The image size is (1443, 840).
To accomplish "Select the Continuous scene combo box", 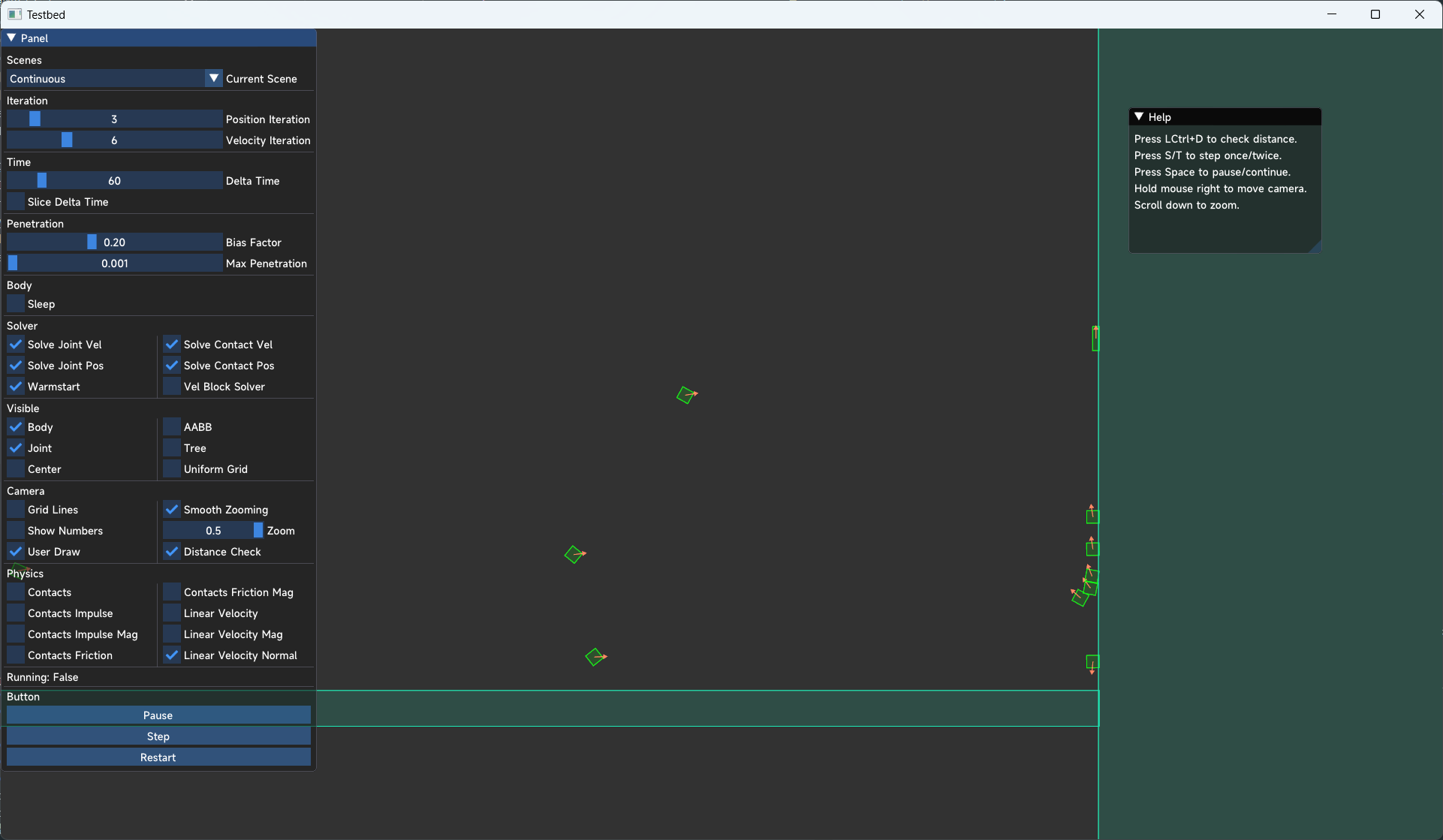I will tap(105, 79).
